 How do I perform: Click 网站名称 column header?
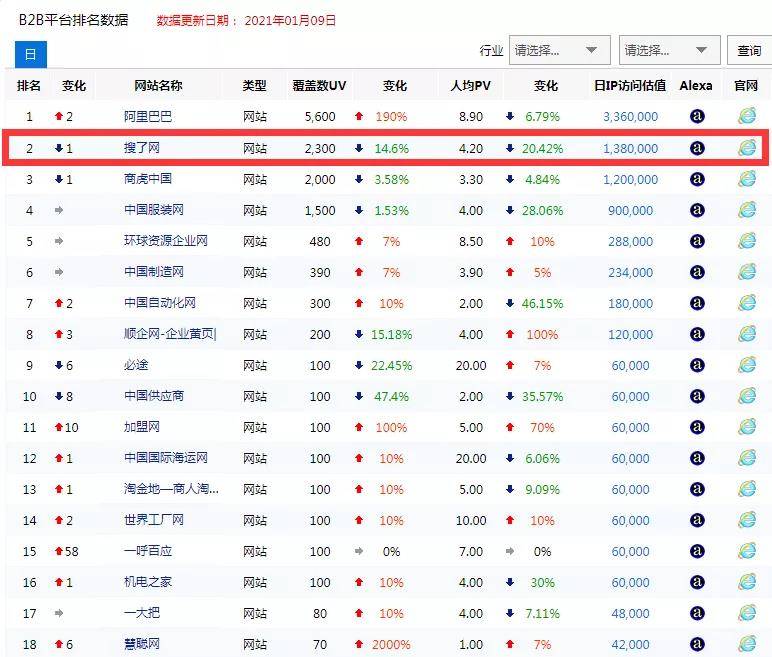click(159, 86)
